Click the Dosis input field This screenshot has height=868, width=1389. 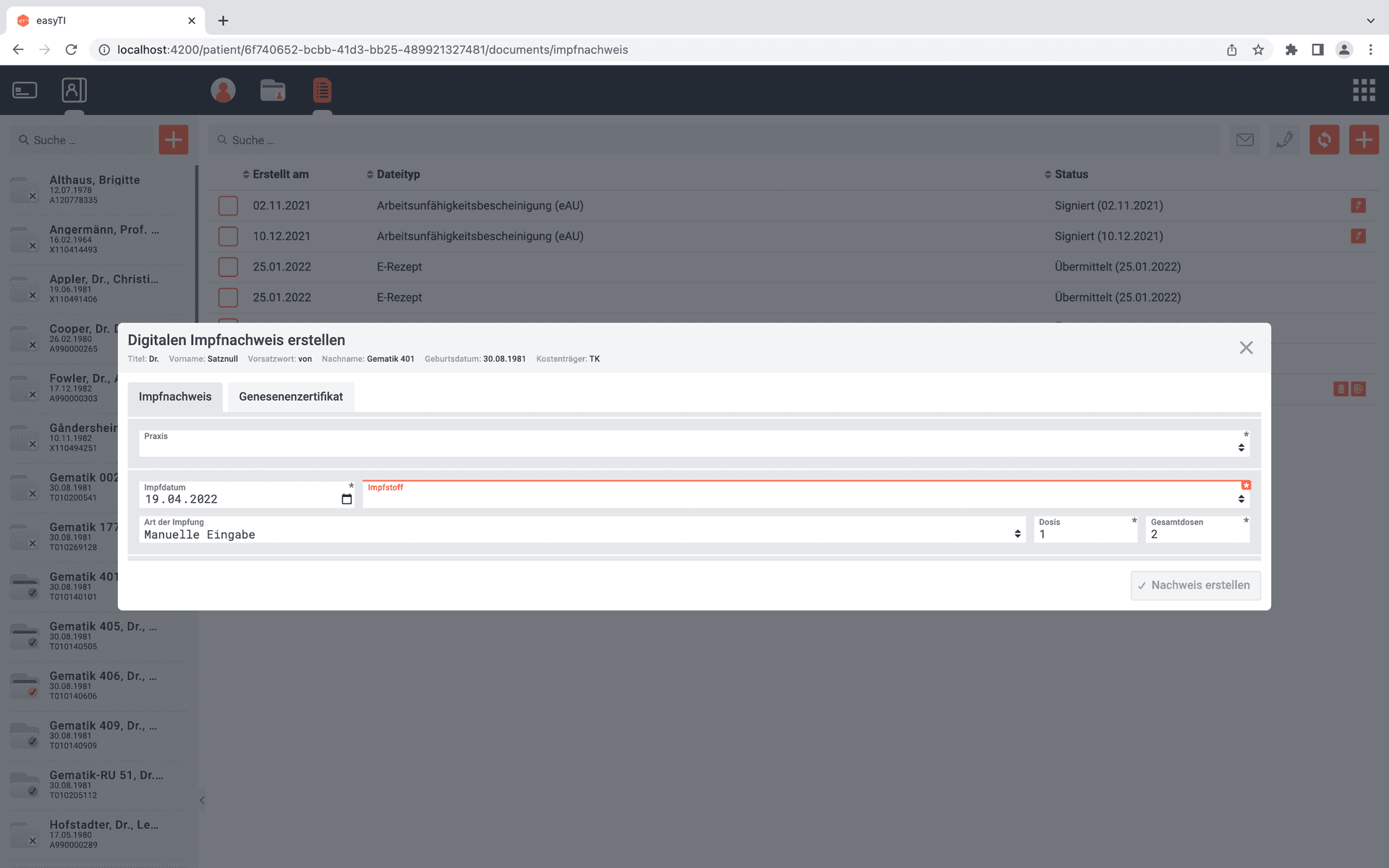[1084, 534]
